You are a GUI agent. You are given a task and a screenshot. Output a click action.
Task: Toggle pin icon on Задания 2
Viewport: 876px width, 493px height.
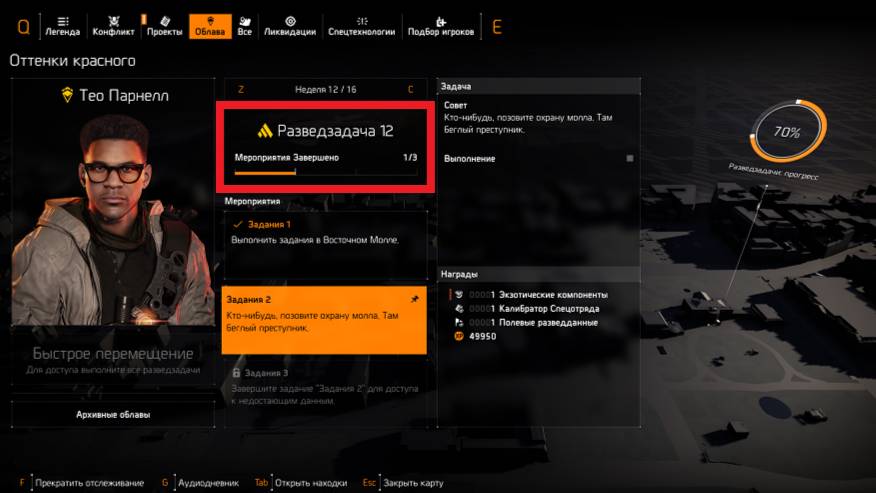pos(415,299)
